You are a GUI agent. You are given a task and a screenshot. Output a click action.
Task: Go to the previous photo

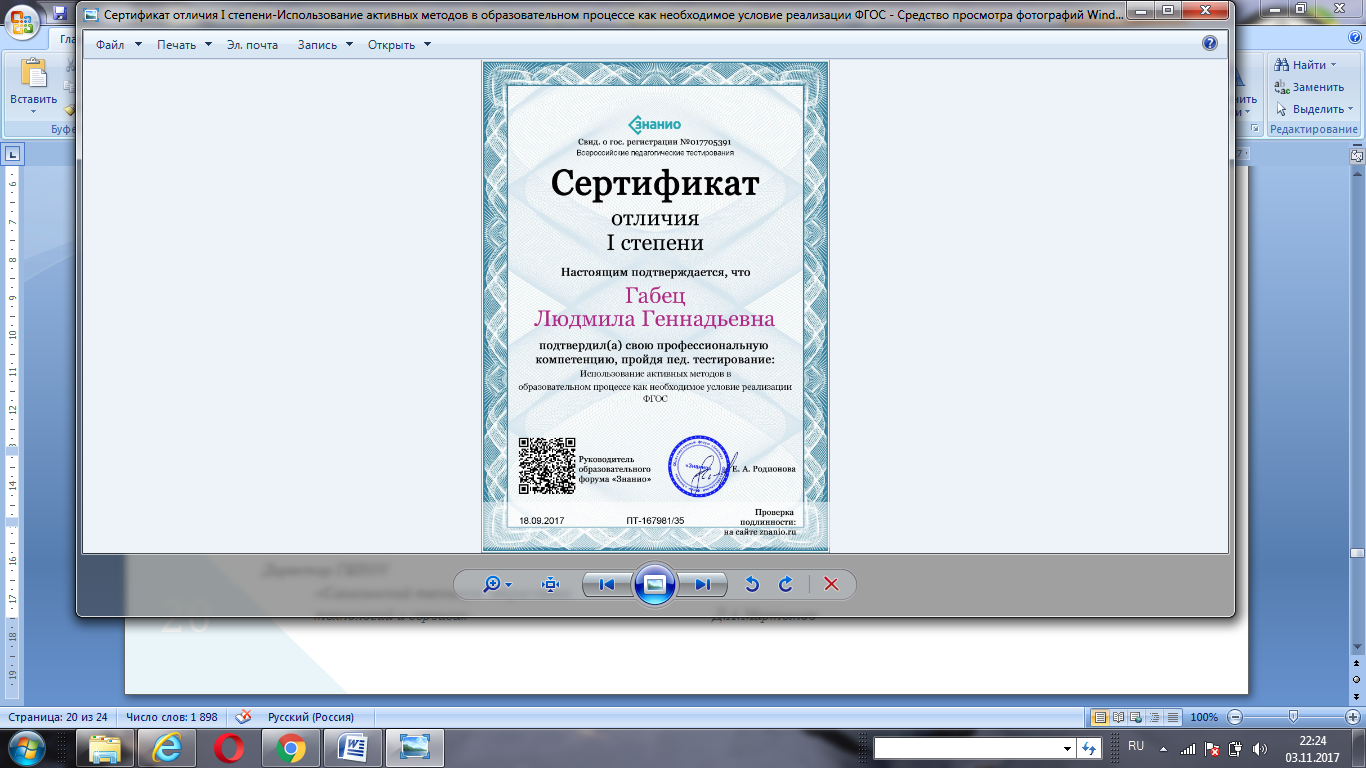(x=607, y=584)
